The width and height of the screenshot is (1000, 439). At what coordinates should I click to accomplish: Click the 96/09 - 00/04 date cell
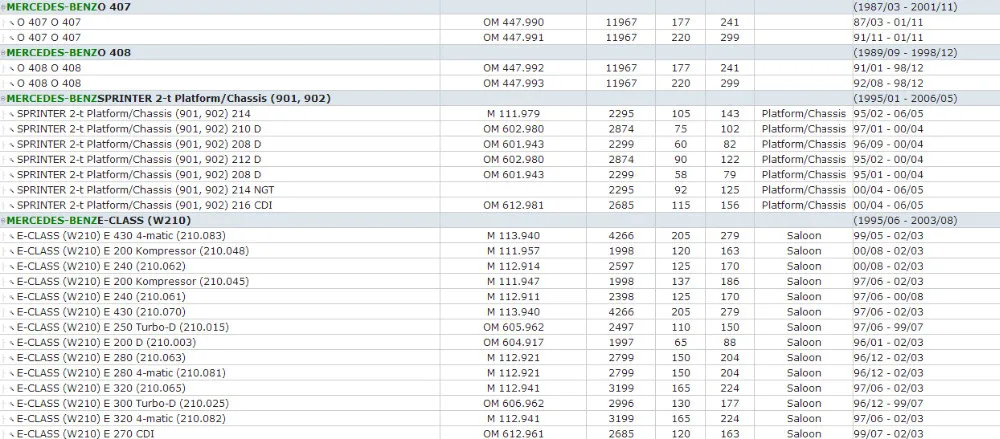[x=888, y=144]
